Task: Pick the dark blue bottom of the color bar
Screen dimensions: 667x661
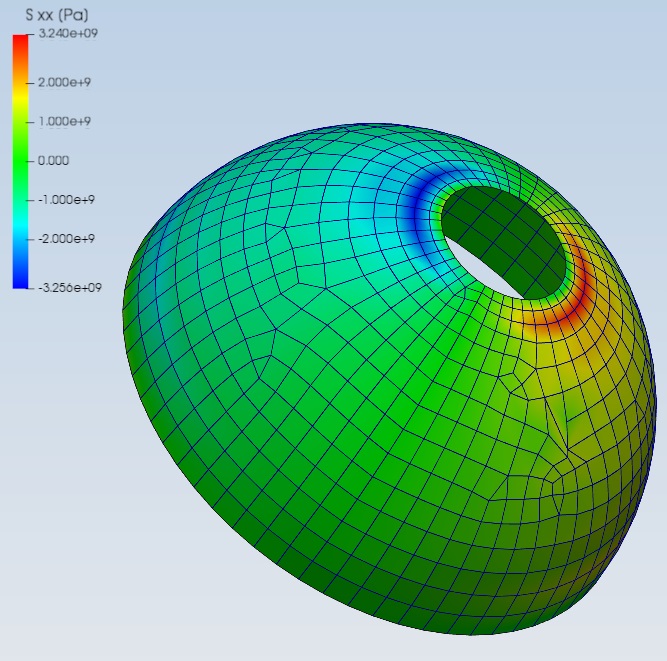Action: click(21, 280)
